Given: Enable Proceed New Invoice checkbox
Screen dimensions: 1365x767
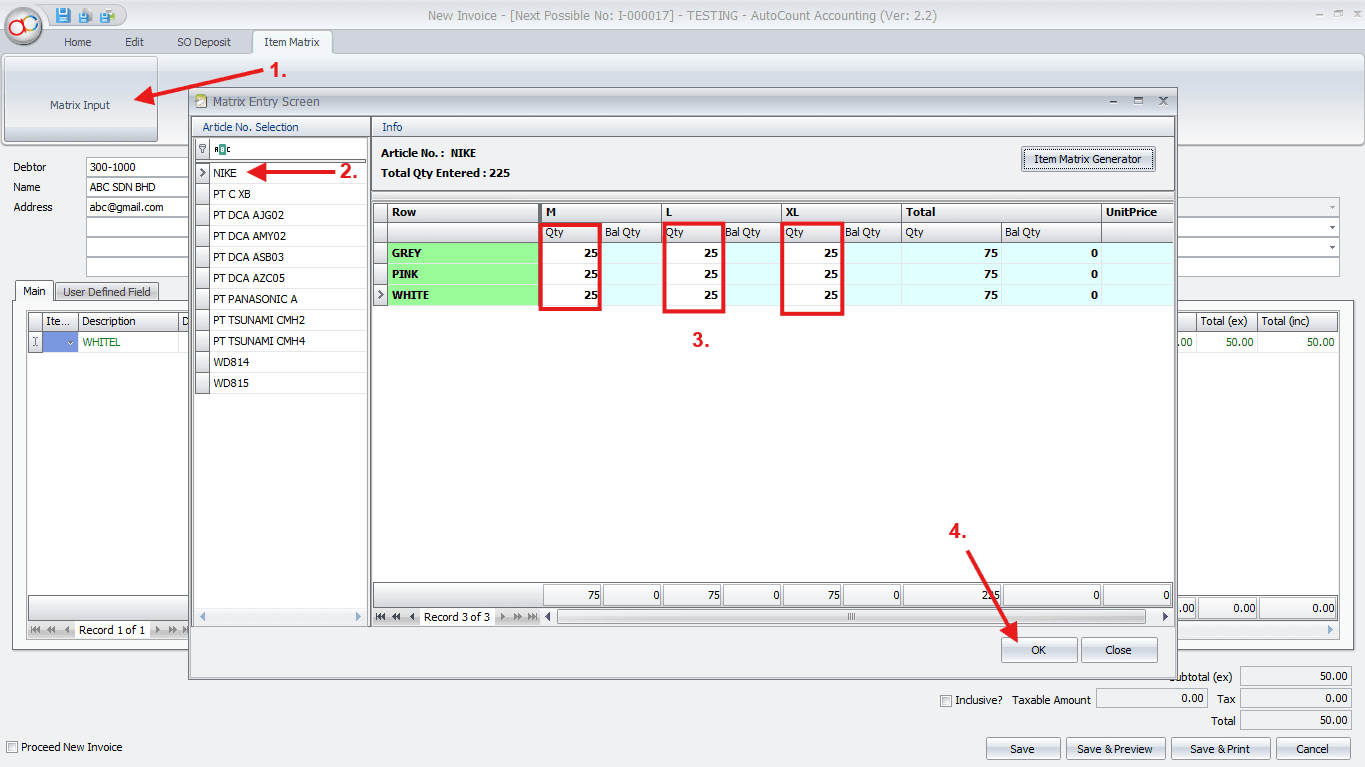Looking at the screenshot, I should pos(12,747).
